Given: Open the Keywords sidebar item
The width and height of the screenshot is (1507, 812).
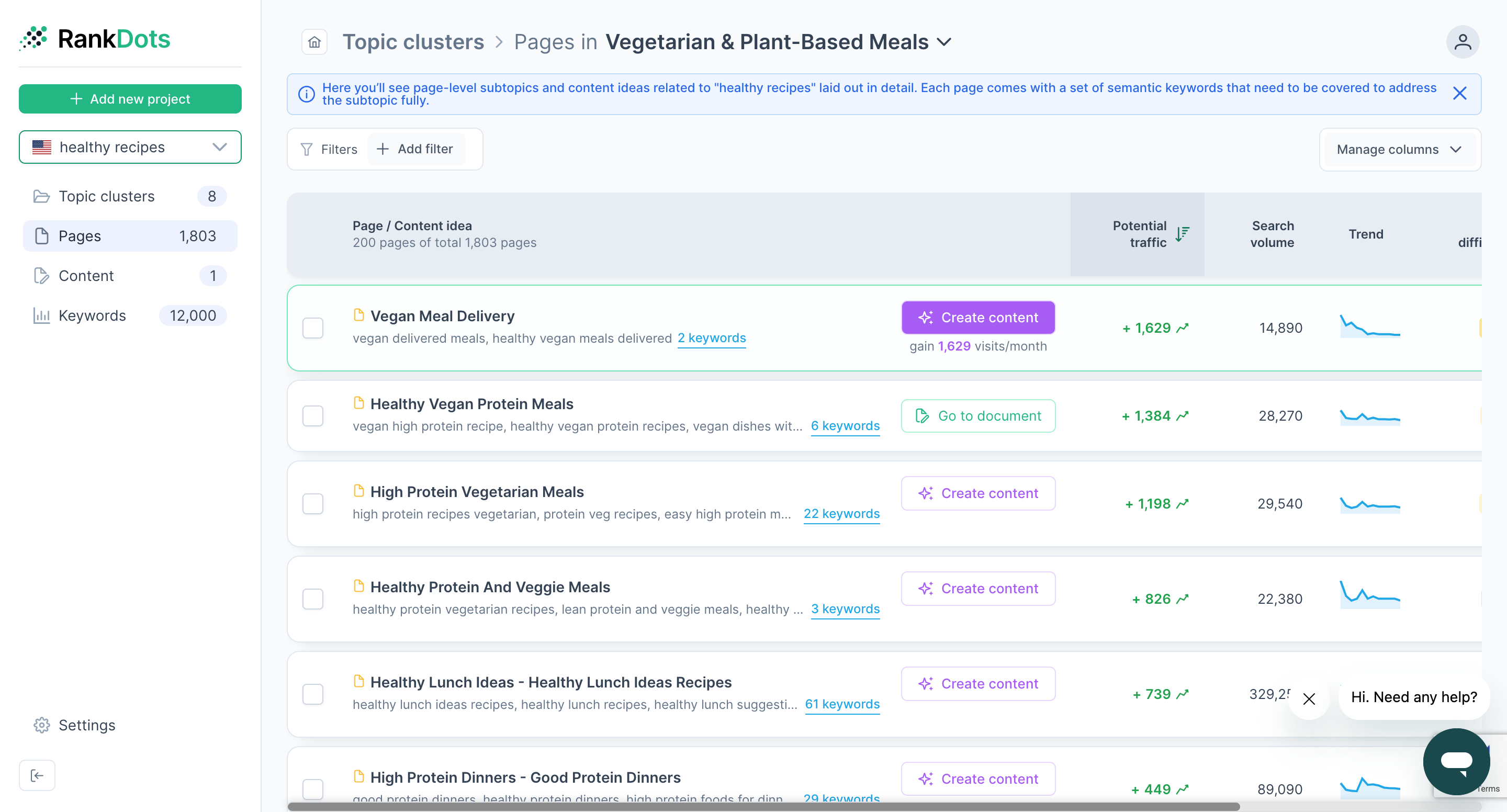Looking at the screenshot, I should coord(92,316).
